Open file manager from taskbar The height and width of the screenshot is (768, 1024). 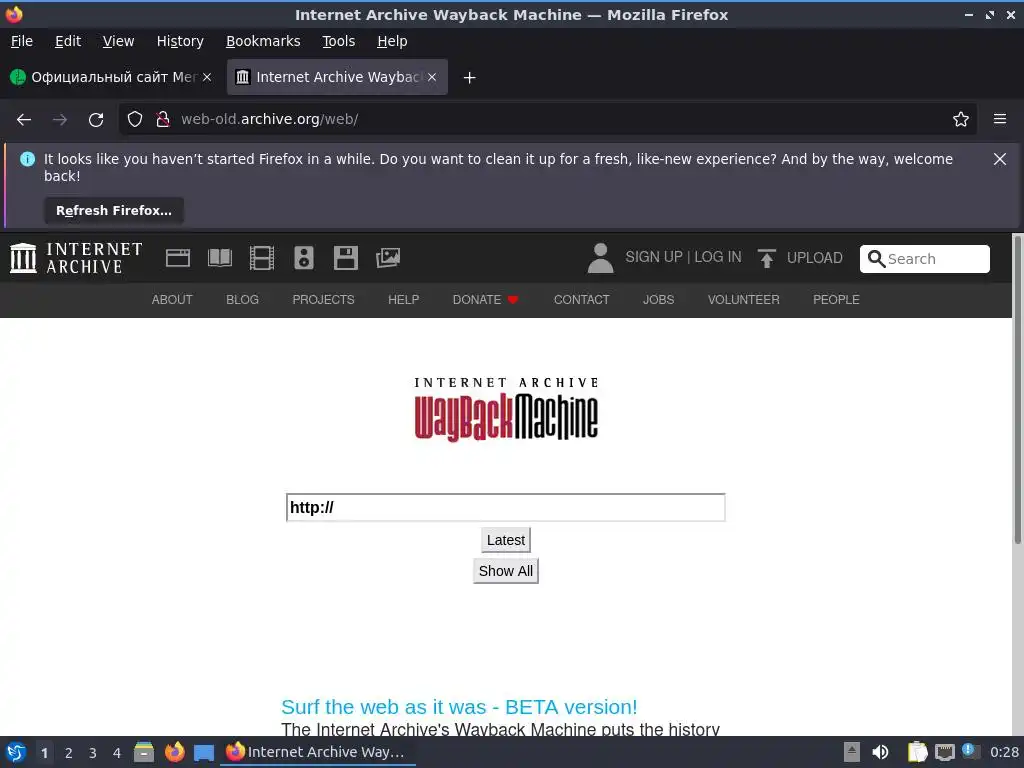click(144, 752)
